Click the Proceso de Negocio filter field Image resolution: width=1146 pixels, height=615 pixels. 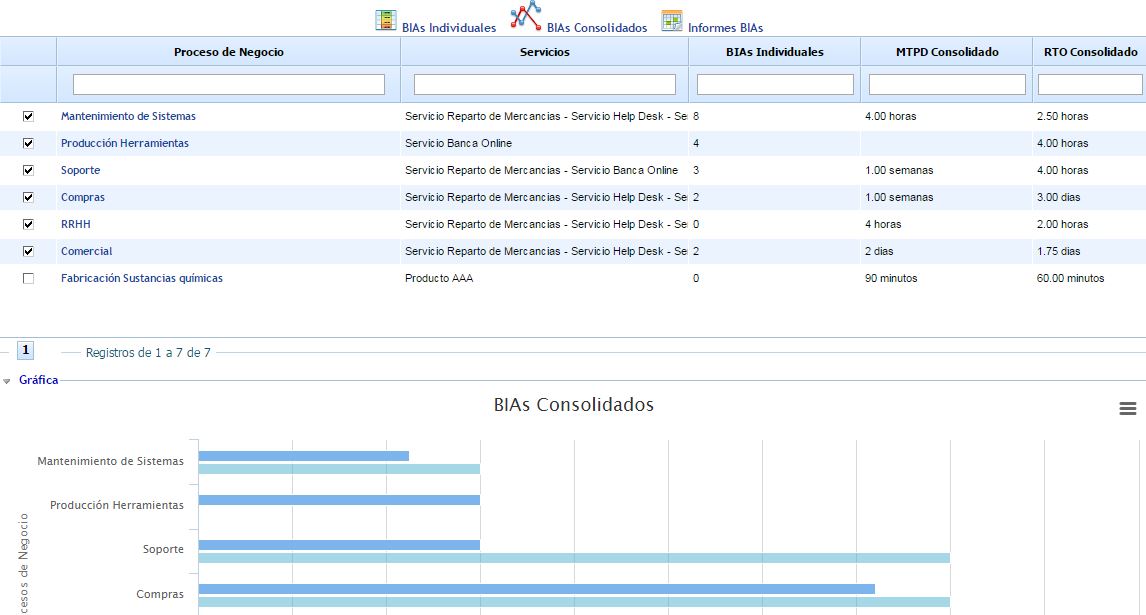pos(228,85)
